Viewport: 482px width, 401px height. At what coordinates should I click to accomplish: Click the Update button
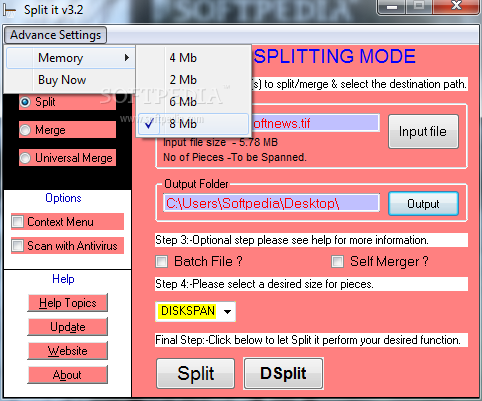(x=68, y=327)
